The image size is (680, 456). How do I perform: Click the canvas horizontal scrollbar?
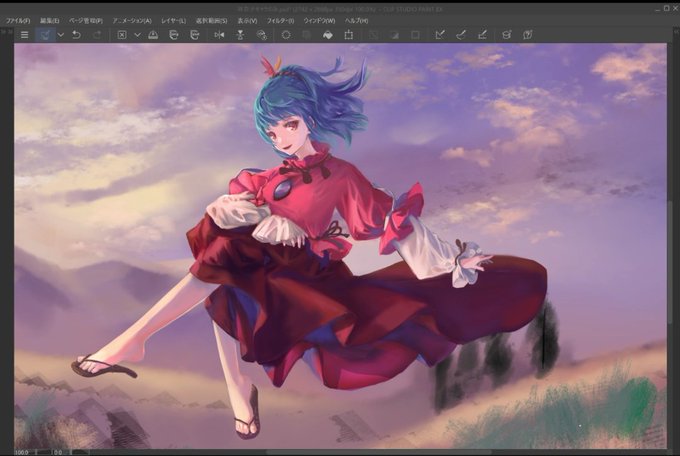pos(377,452)
